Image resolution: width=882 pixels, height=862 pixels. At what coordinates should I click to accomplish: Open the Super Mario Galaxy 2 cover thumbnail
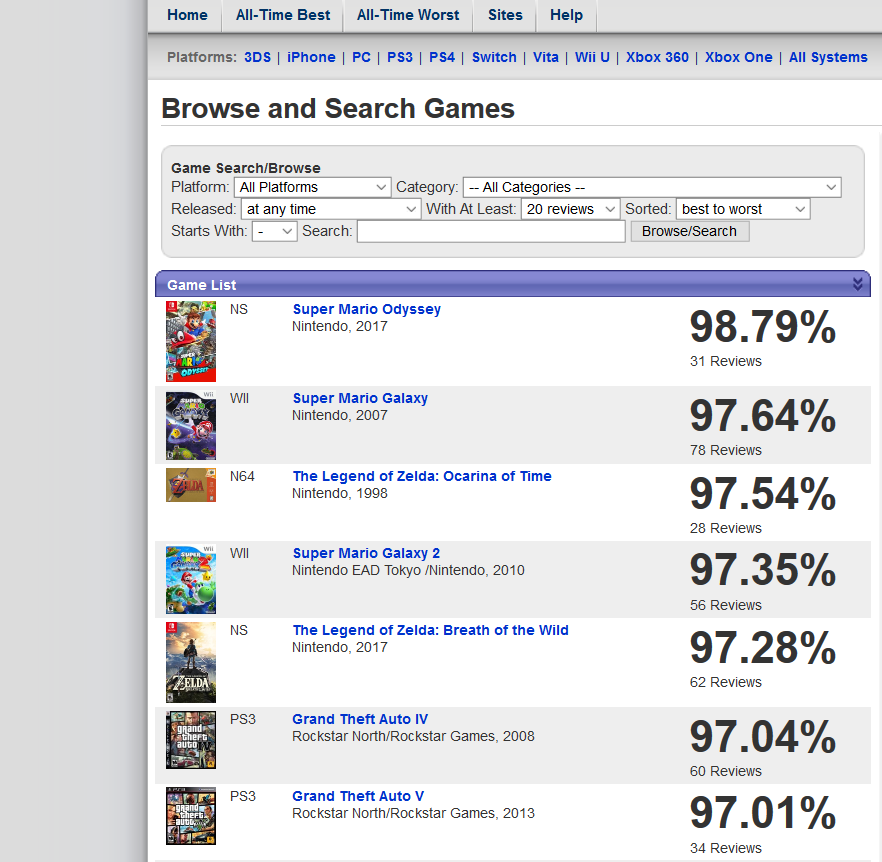coord(191,580)
